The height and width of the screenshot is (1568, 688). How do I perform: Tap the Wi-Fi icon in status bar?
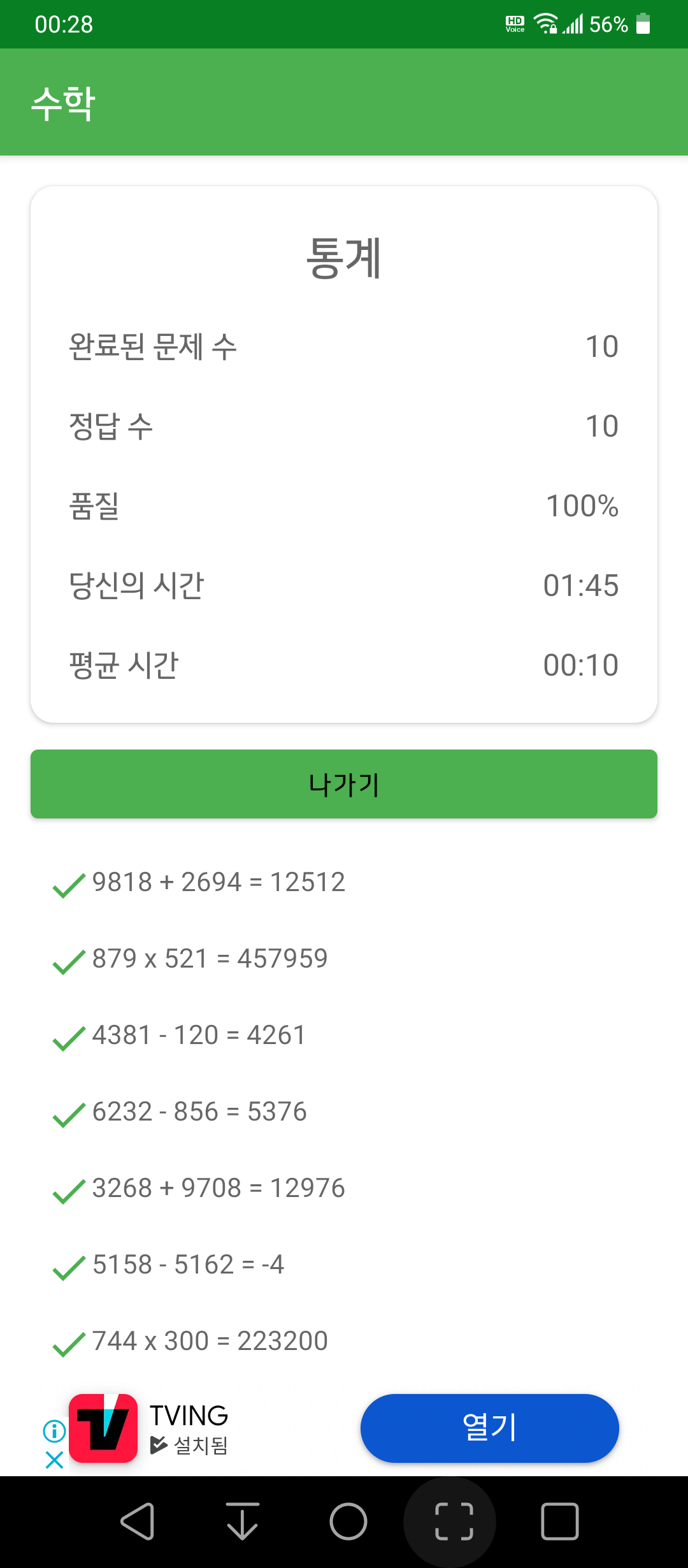545,24
